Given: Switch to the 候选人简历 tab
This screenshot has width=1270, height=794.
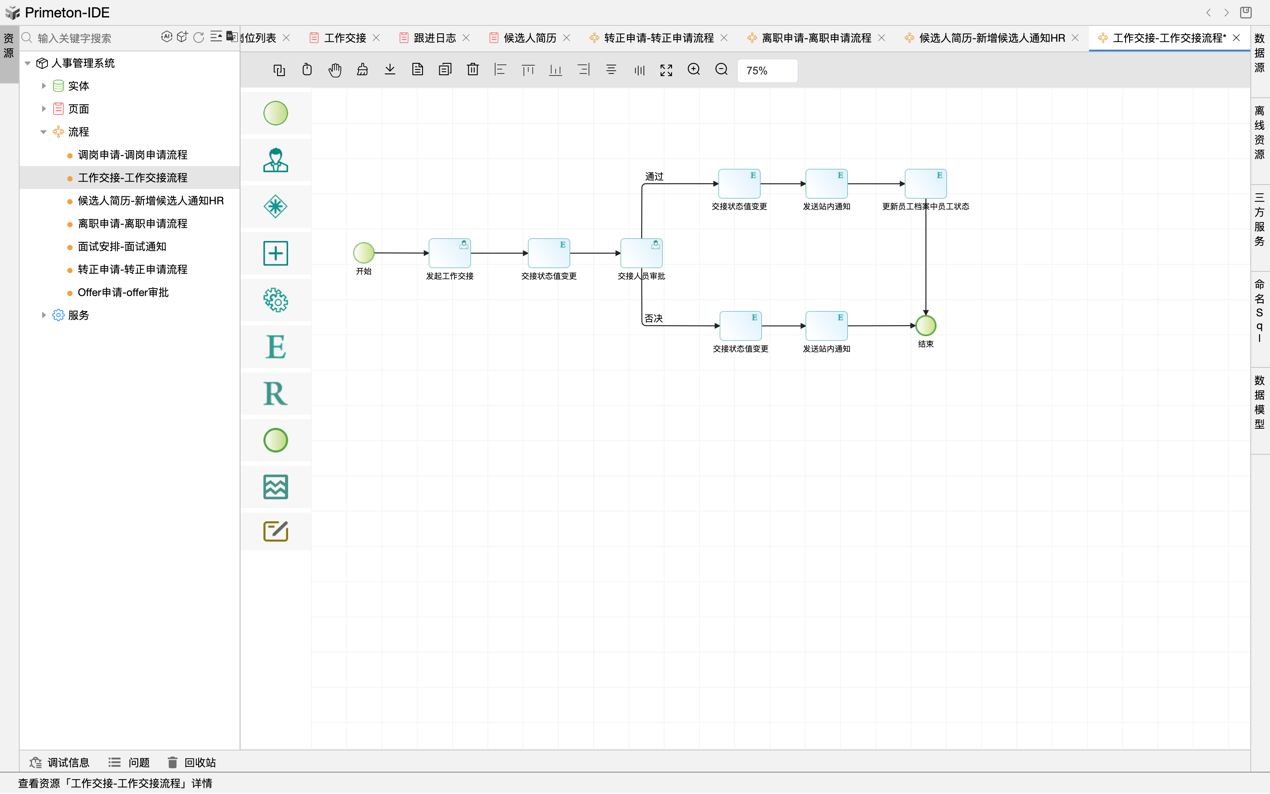Looking at the screenshot, I should (529, 38).
